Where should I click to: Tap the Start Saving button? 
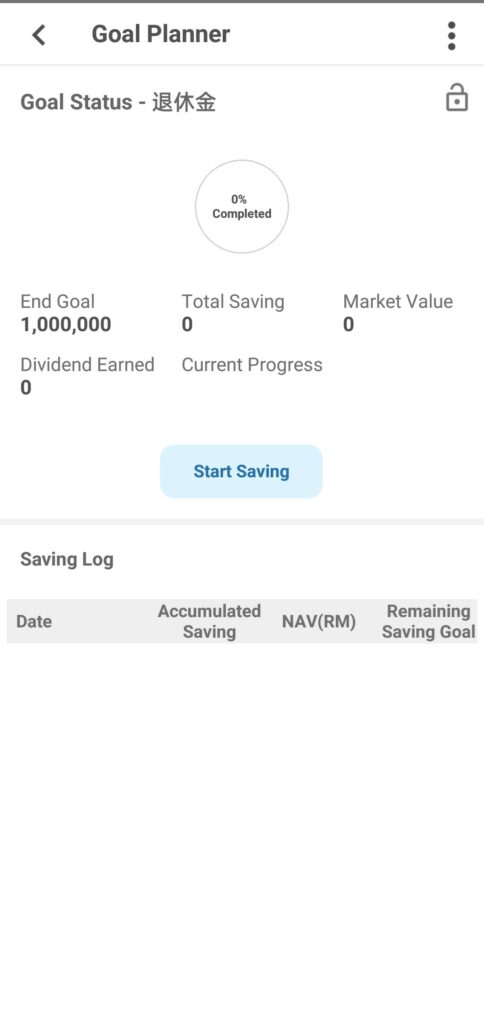coord(241,472)
